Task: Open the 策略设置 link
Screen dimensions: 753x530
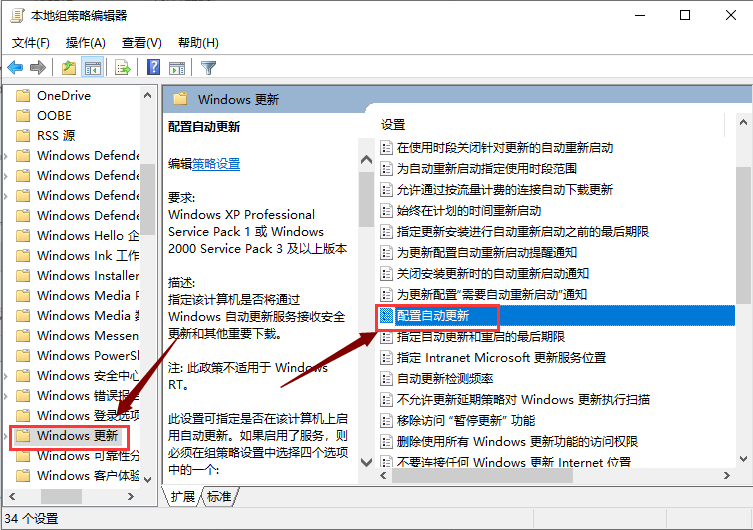Action: click(216, 164)
